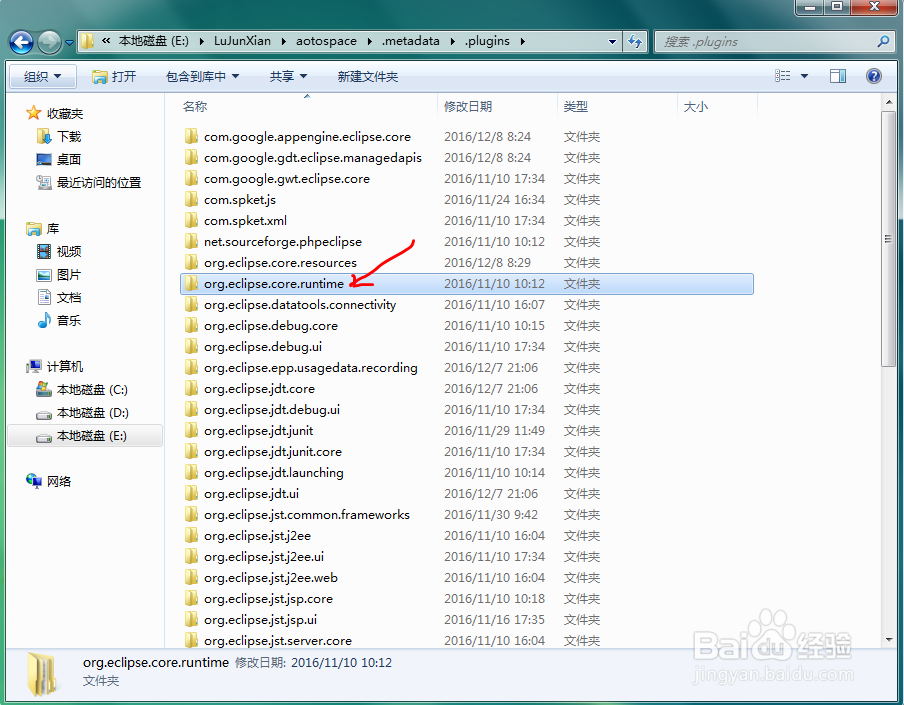
Task: Click the org.eclipse.jst.j2ee.web folder name
Action: click(x=271, y=578)
